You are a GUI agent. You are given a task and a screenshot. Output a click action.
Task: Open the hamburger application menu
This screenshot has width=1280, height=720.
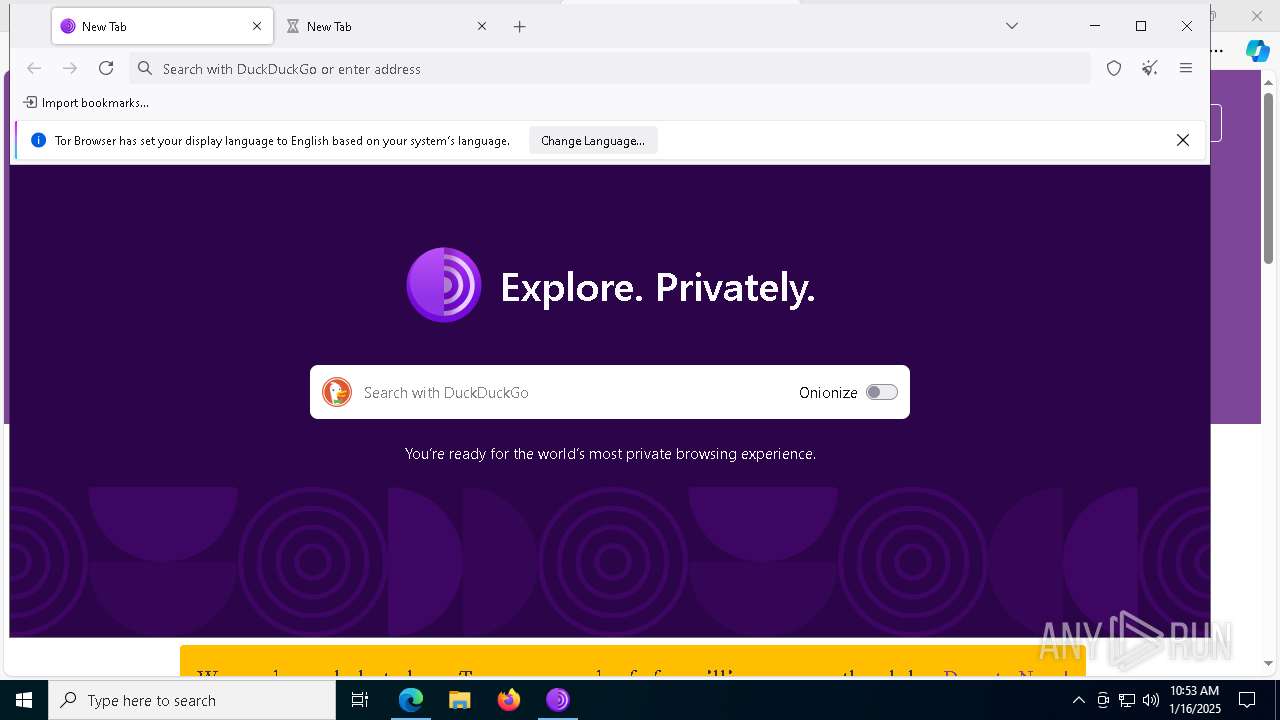pos(1186,68)
